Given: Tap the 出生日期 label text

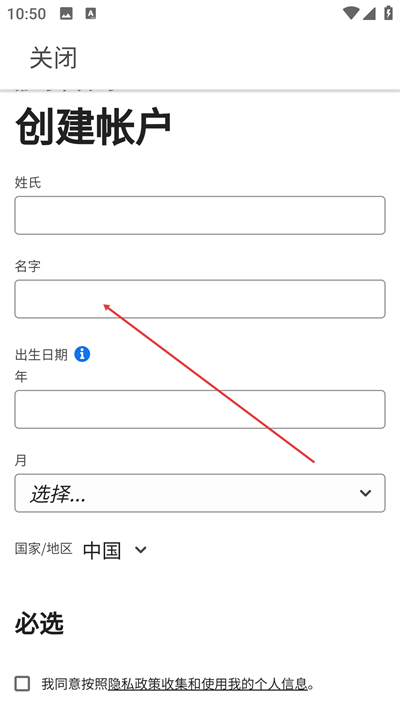Looking at the screenshot, I should 41,355.
